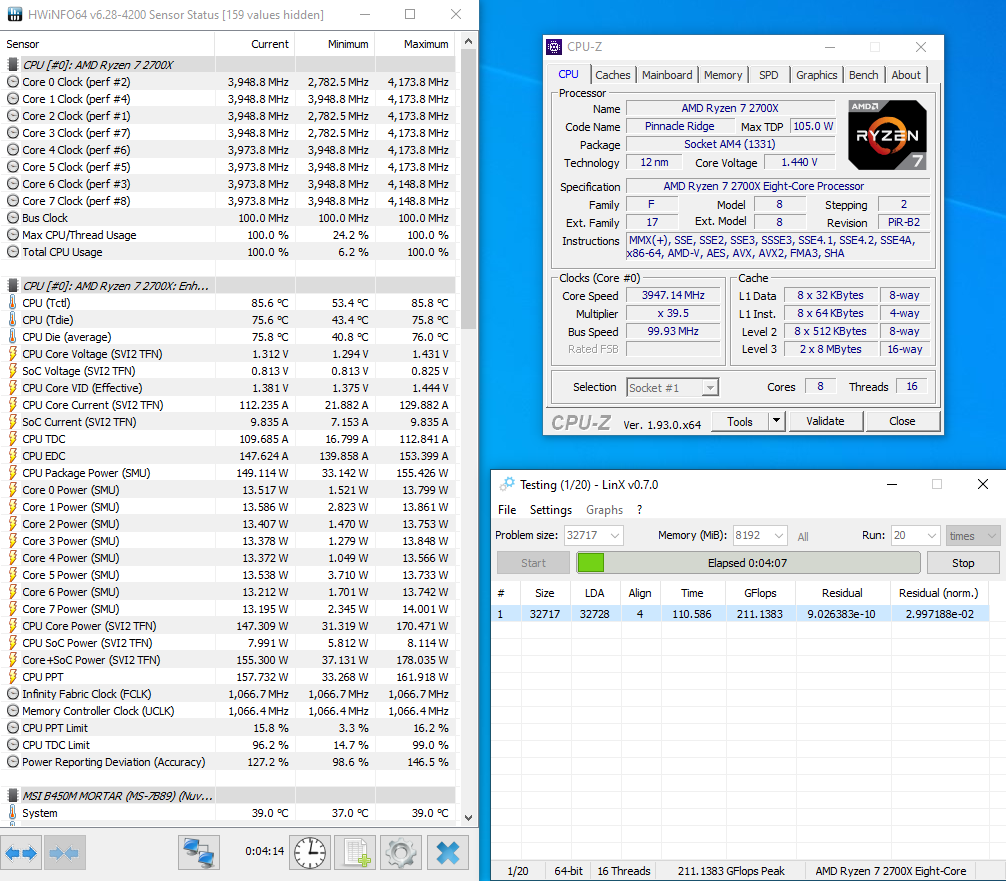Click the CPU TDC lightning icon

tap(12, 439)
